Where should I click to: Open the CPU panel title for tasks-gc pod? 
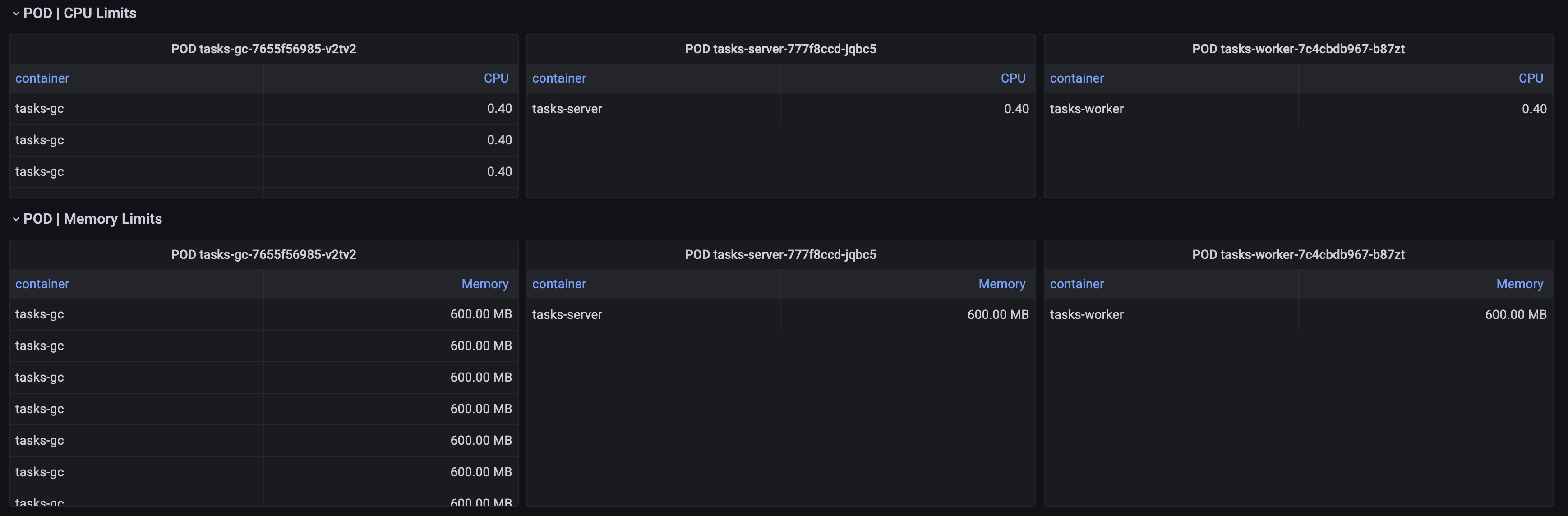point(263,49)
